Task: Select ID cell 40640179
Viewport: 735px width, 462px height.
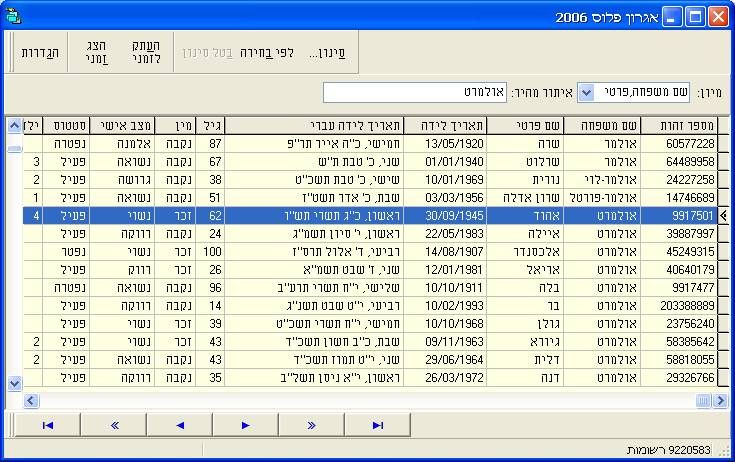Action: point(679,269)
